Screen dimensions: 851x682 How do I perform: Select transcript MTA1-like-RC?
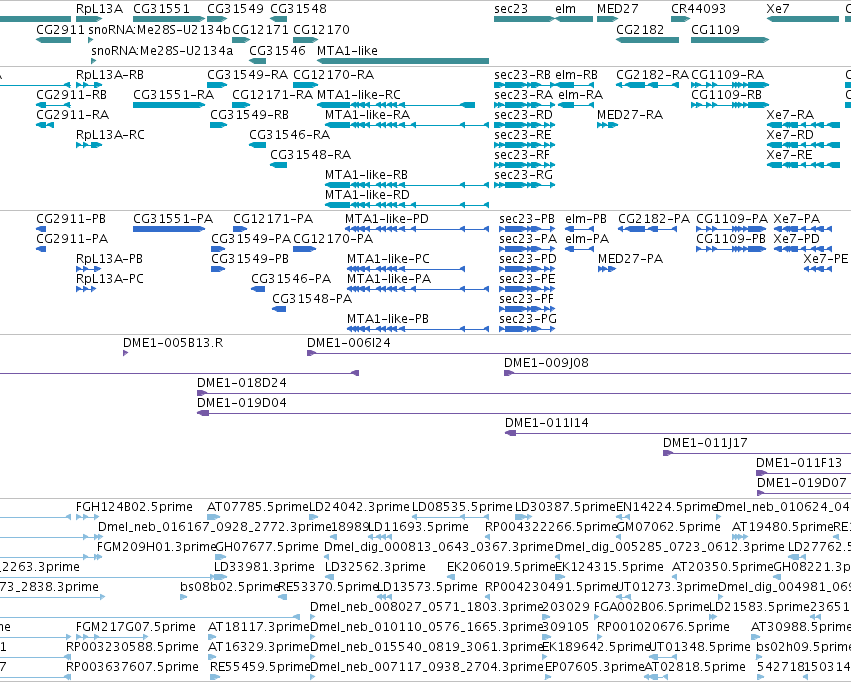click(x=359, y=95)
